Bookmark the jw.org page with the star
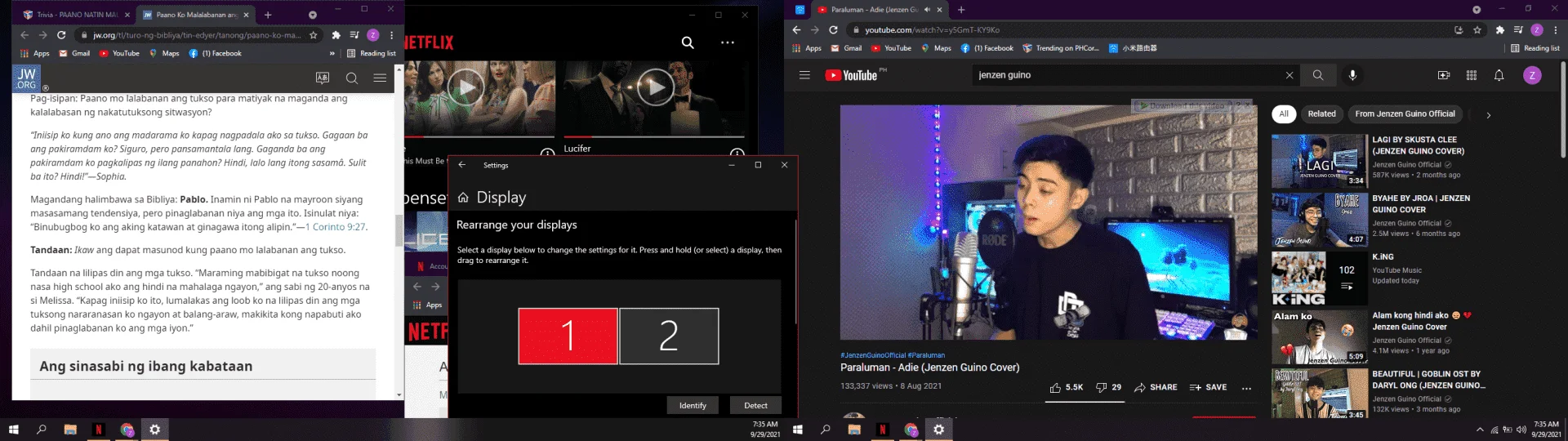 click(x=313, y=35)
